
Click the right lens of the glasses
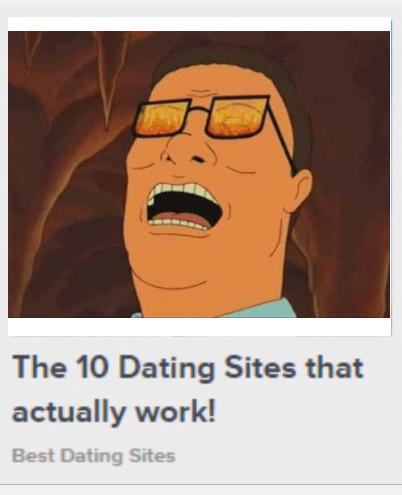tap(238, 117)
